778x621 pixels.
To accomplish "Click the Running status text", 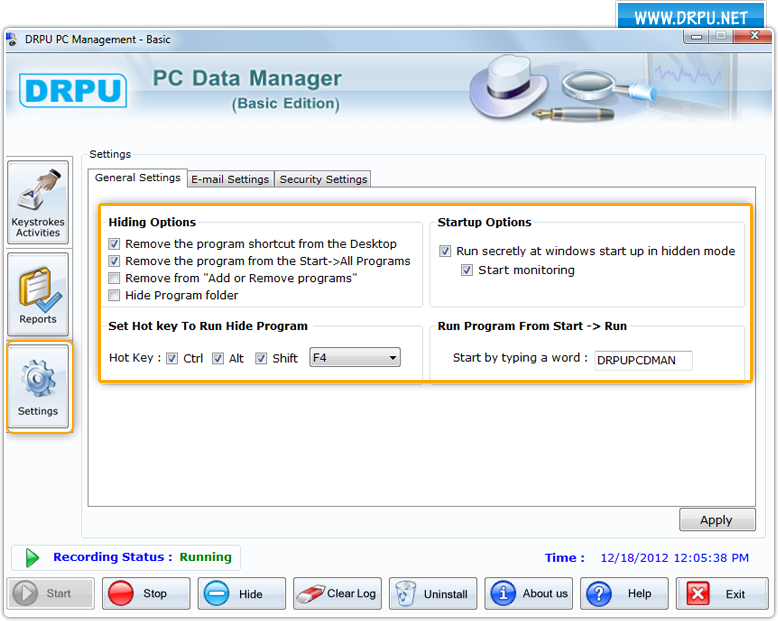I will coord(205,557).
